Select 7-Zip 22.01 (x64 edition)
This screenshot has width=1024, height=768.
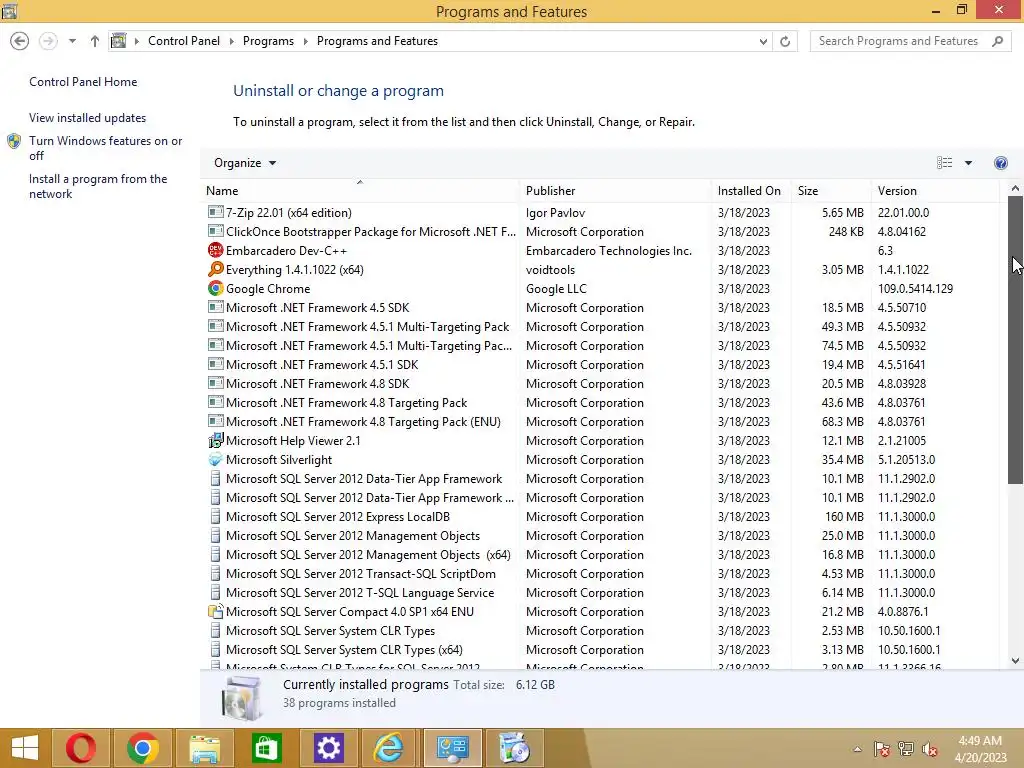(600, 212)
